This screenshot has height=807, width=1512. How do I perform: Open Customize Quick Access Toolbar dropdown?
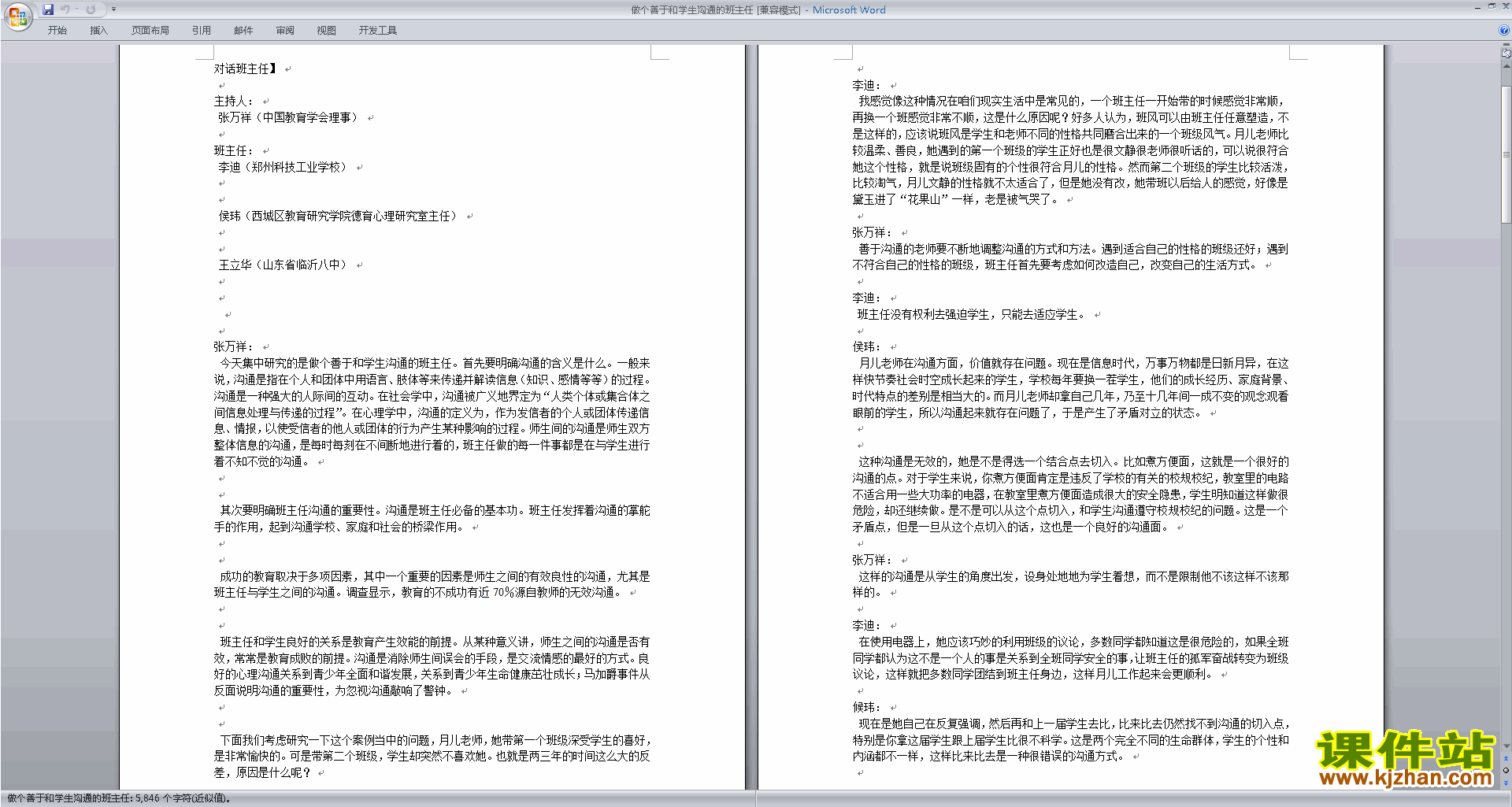(x=113, y=9)
